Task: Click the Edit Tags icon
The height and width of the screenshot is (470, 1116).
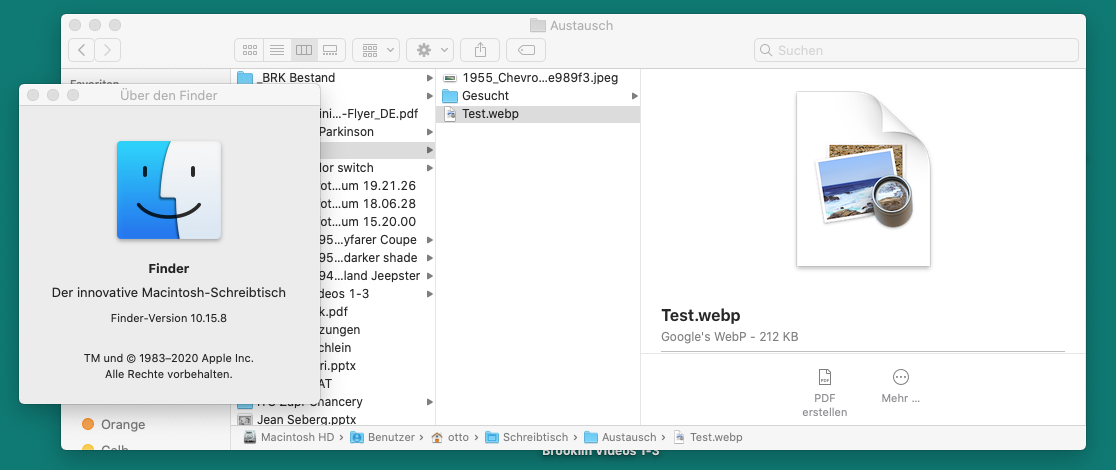Action: [x=526, y=49]
